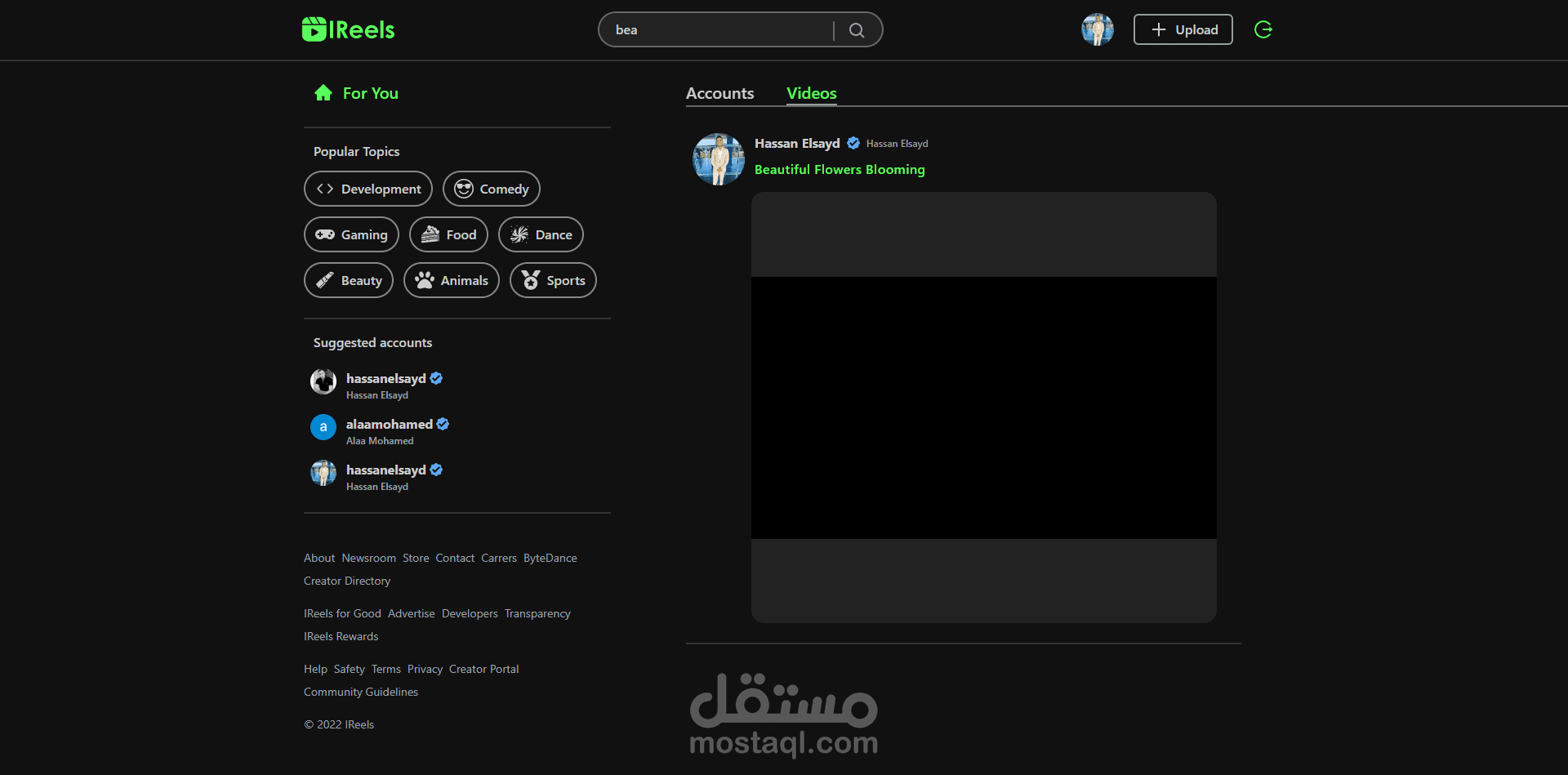1568x775 pixels.
Task: Open the Newsroom footer link
Action: [369, 558]
